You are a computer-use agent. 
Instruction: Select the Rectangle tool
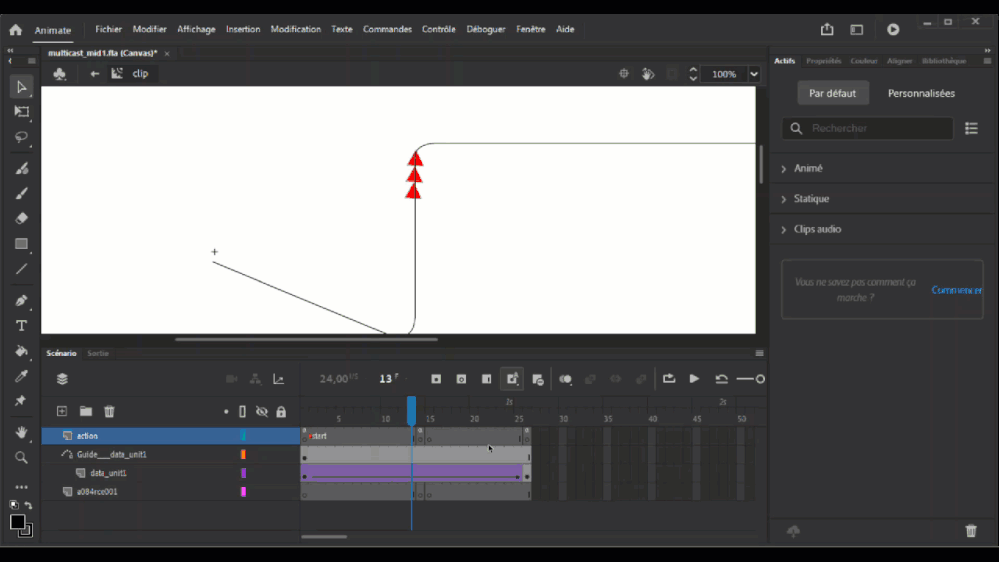(22, 244)
